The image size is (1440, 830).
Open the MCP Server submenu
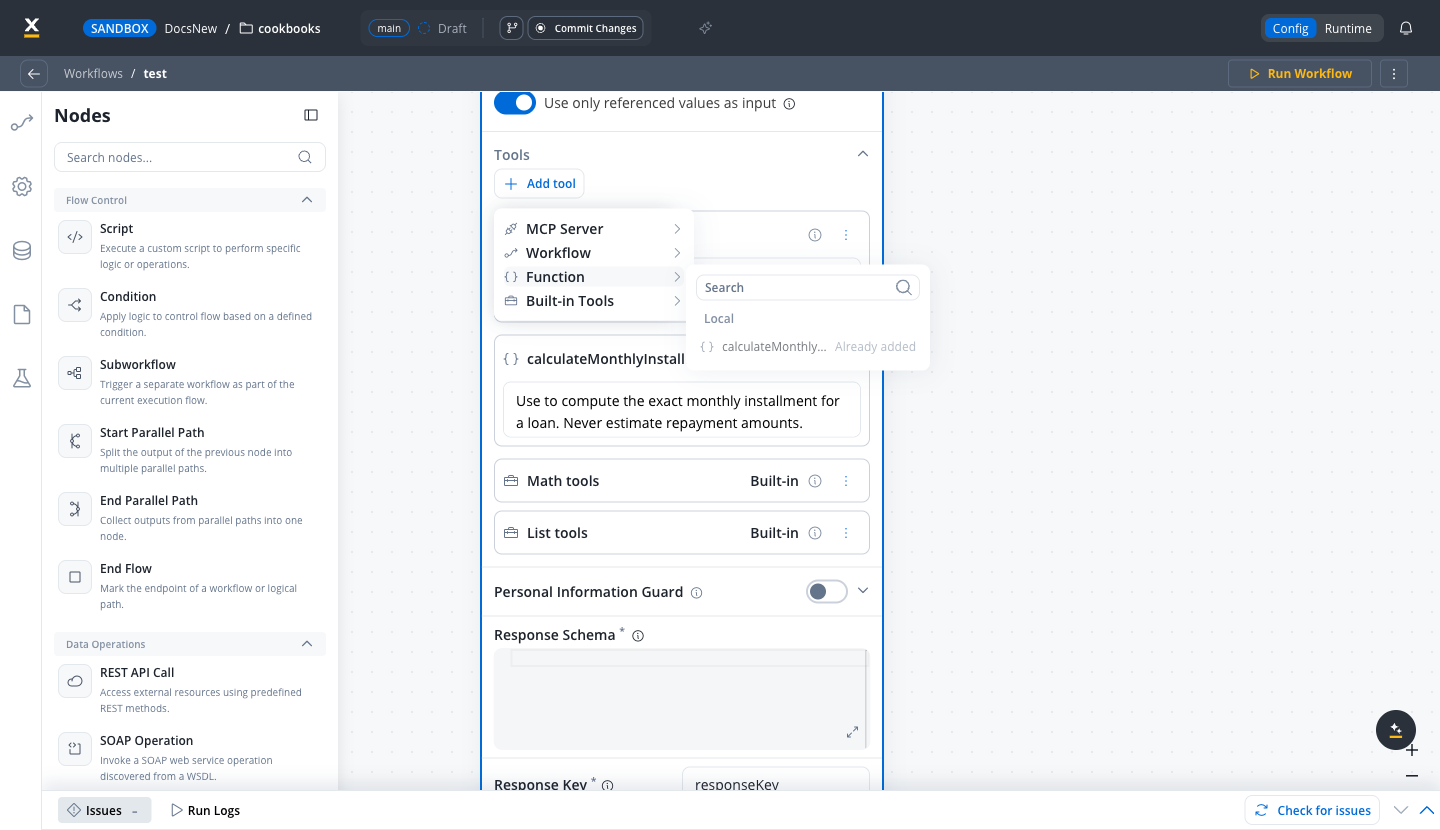click(593, 229)
